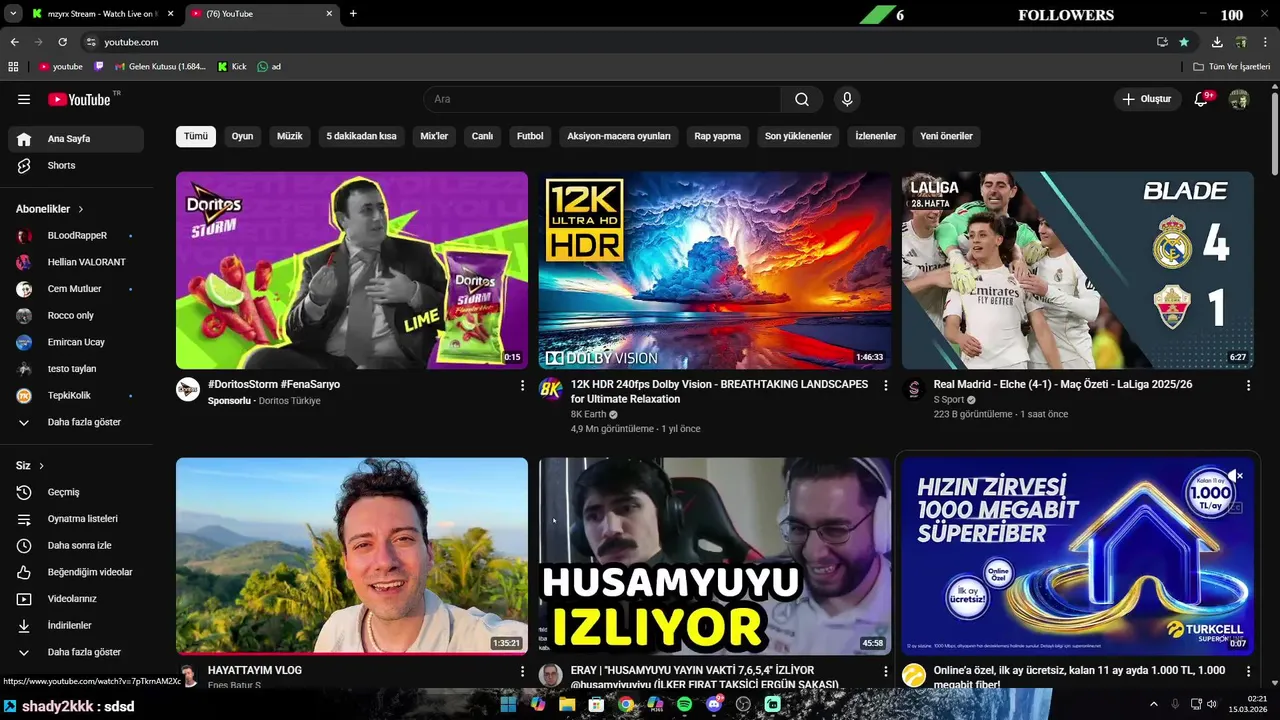Open Tüm Yer İşaretleri bookmarks folder

pos(1232,67)
